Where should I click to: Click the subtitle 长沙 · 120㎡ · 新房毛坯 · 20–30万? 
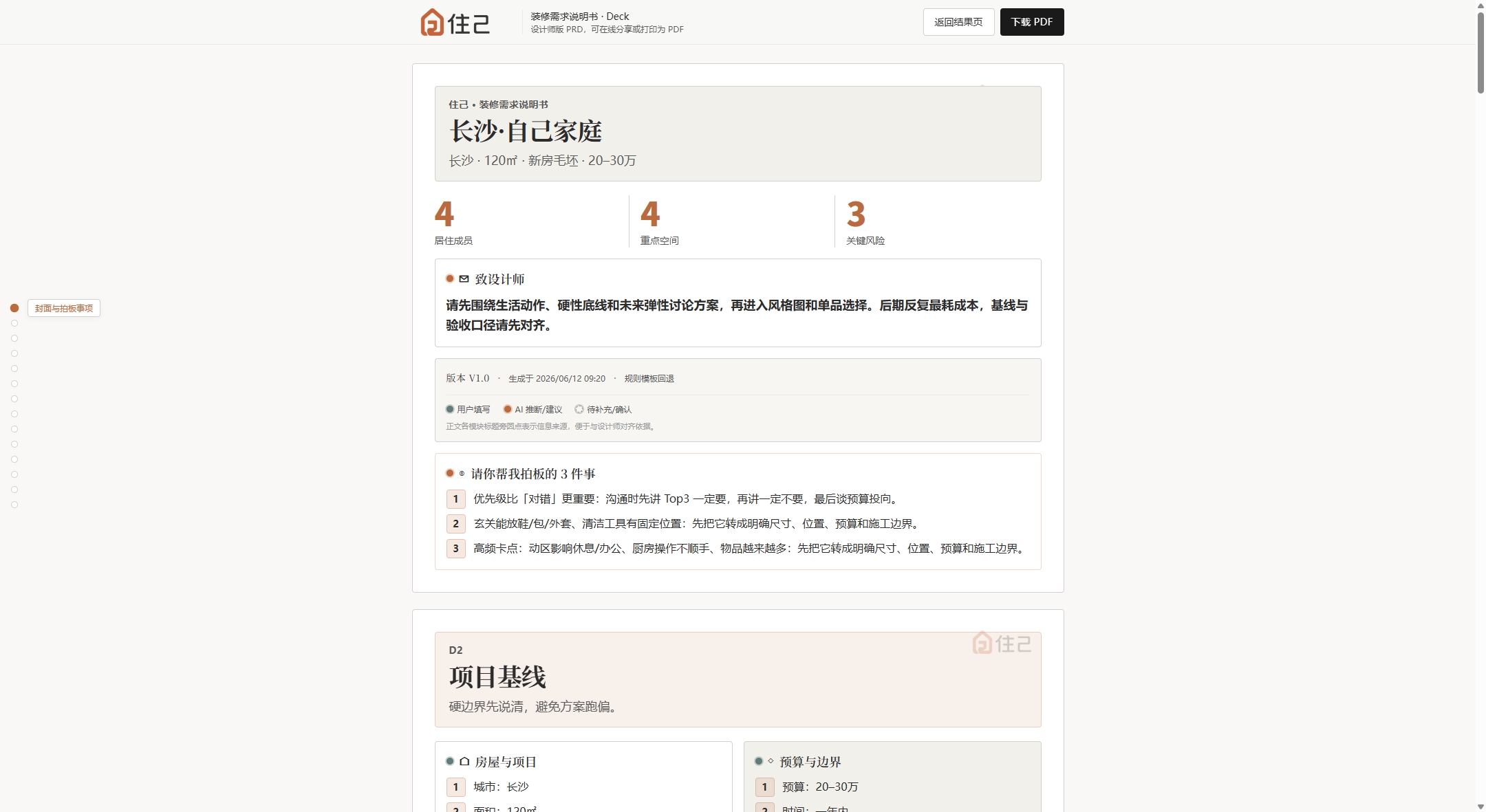click(x=542, y=160)
